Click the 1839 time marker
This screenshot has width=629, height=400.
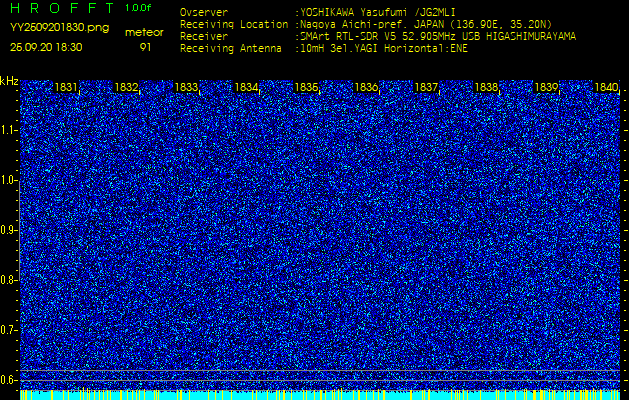tap(546, 87)
